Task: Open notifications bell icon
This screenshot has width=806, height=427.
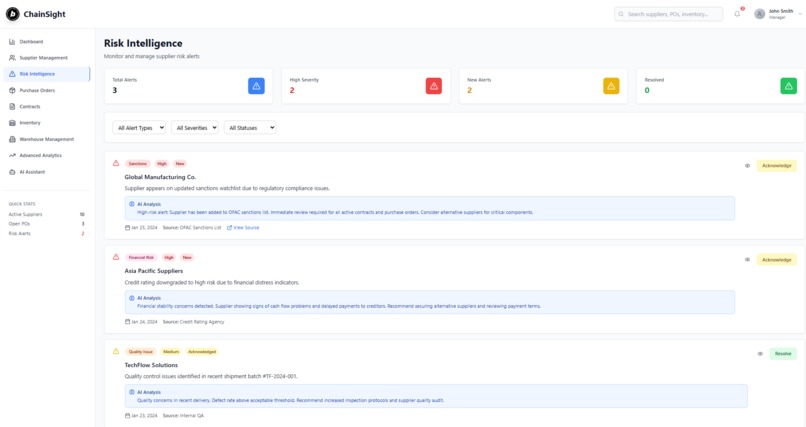Action: point(737,14)
